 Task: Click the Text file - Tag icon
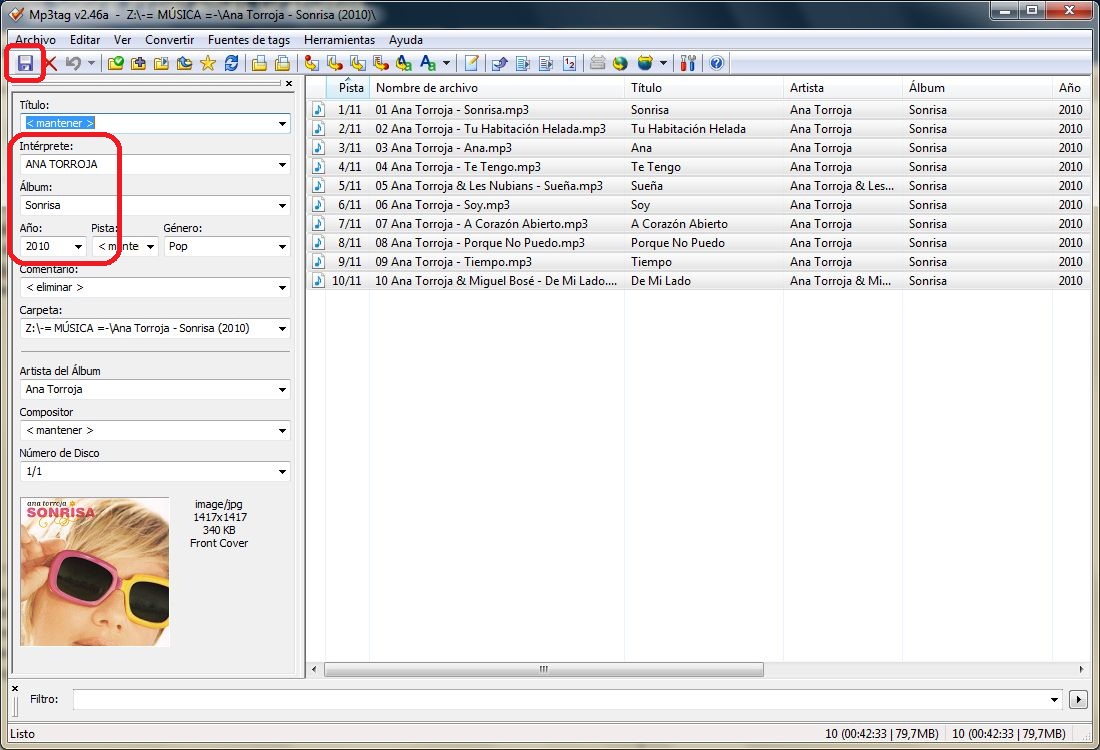381,63
